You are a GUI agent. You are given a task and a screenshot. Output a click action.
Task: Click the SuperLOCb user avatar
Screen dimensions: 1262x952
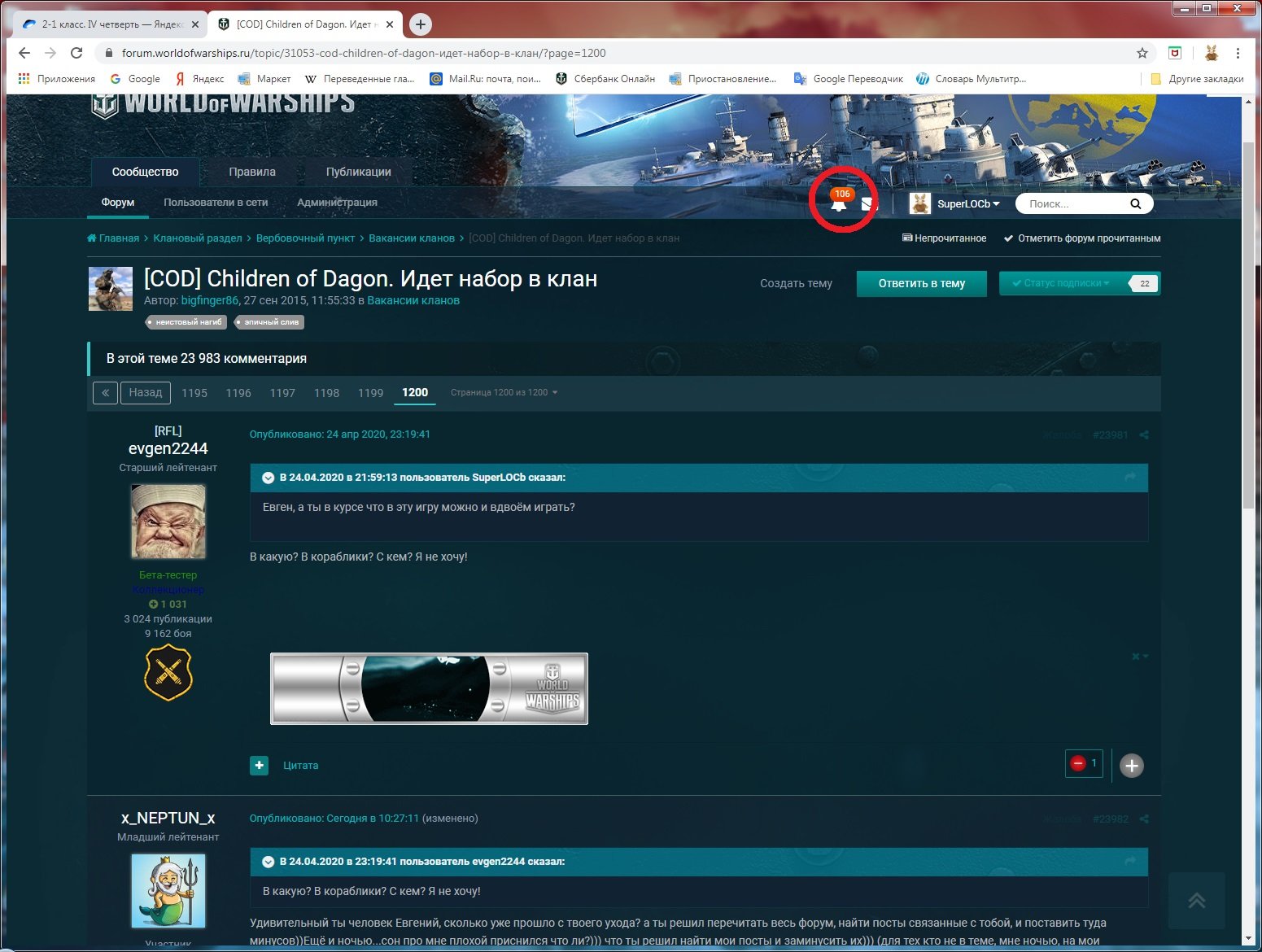point(919,203)
